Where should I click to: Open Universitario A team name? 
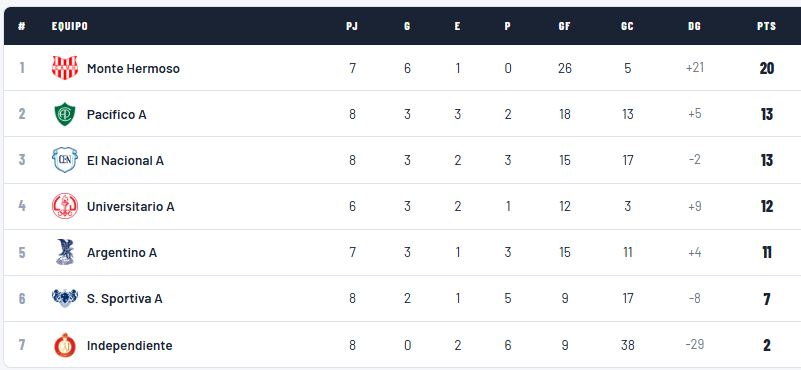[130, 206]
